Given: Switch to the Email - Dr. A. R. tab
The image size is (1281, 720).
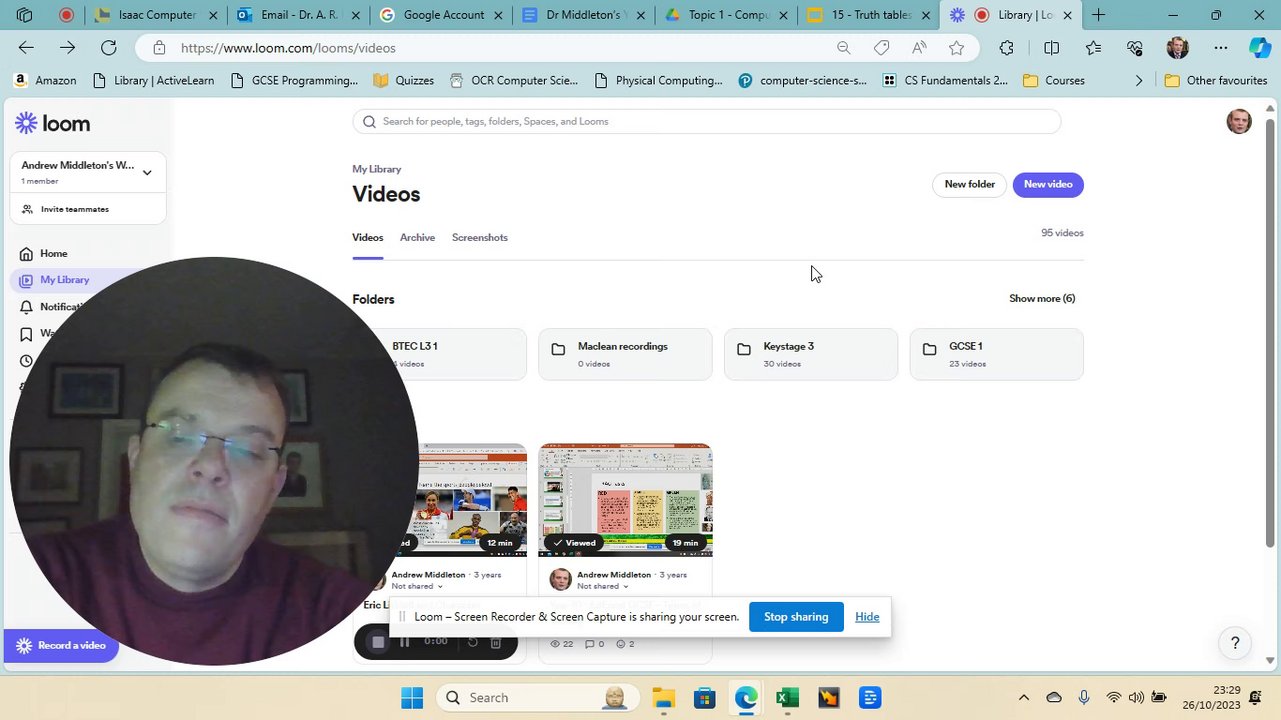Looking at the screenshot, I should tap(298, 15).
